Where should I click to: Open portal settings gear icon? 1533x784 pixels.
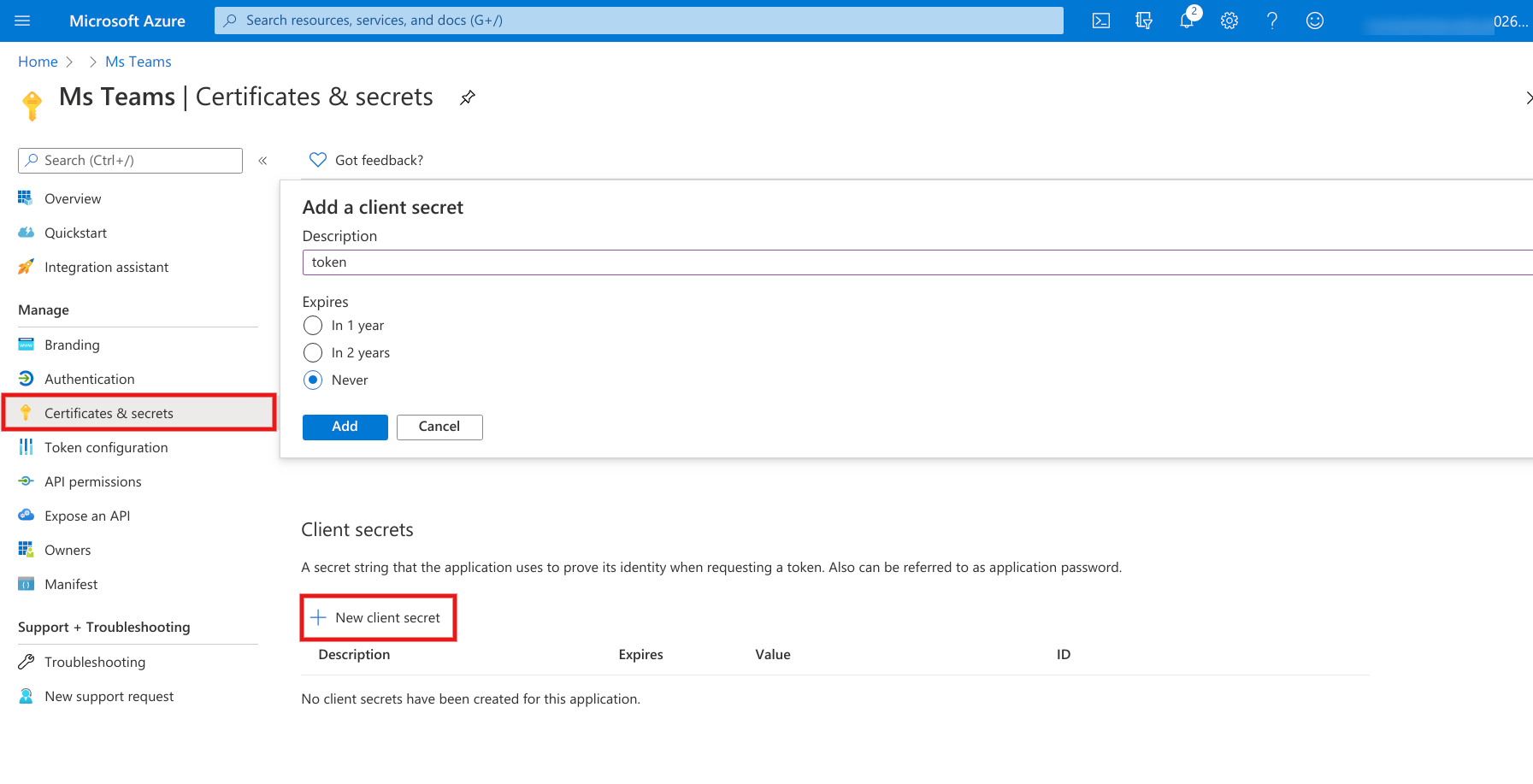tap(1229, 21)
